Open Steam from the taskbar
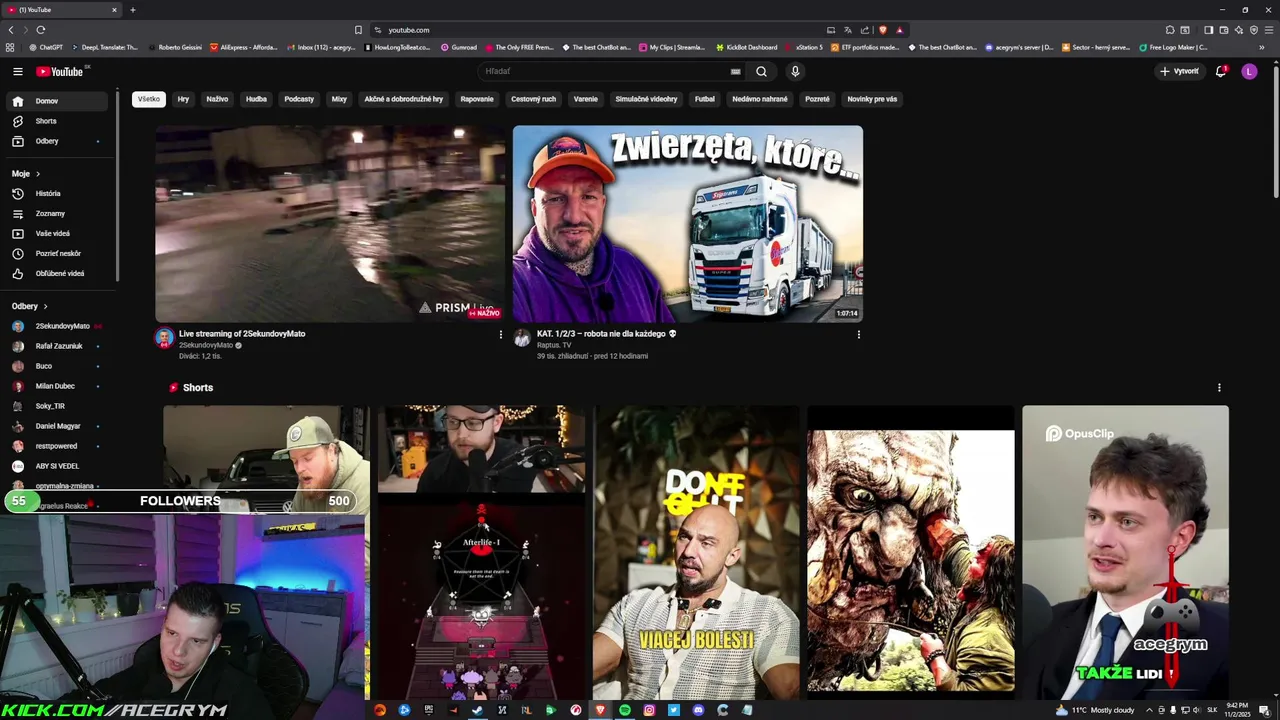 coord(478,710)
